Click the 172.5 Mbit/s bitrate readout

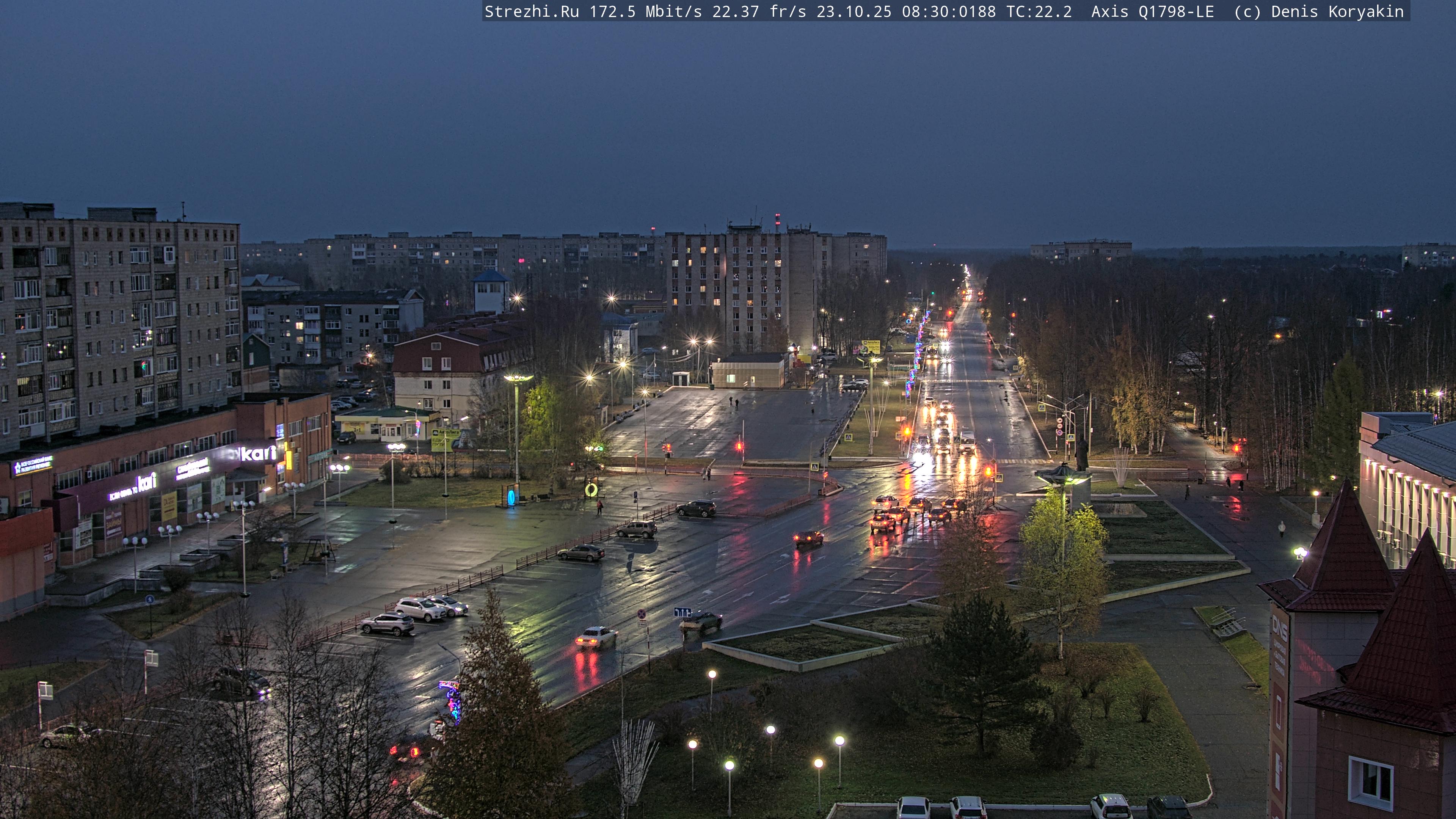(645, 12)
